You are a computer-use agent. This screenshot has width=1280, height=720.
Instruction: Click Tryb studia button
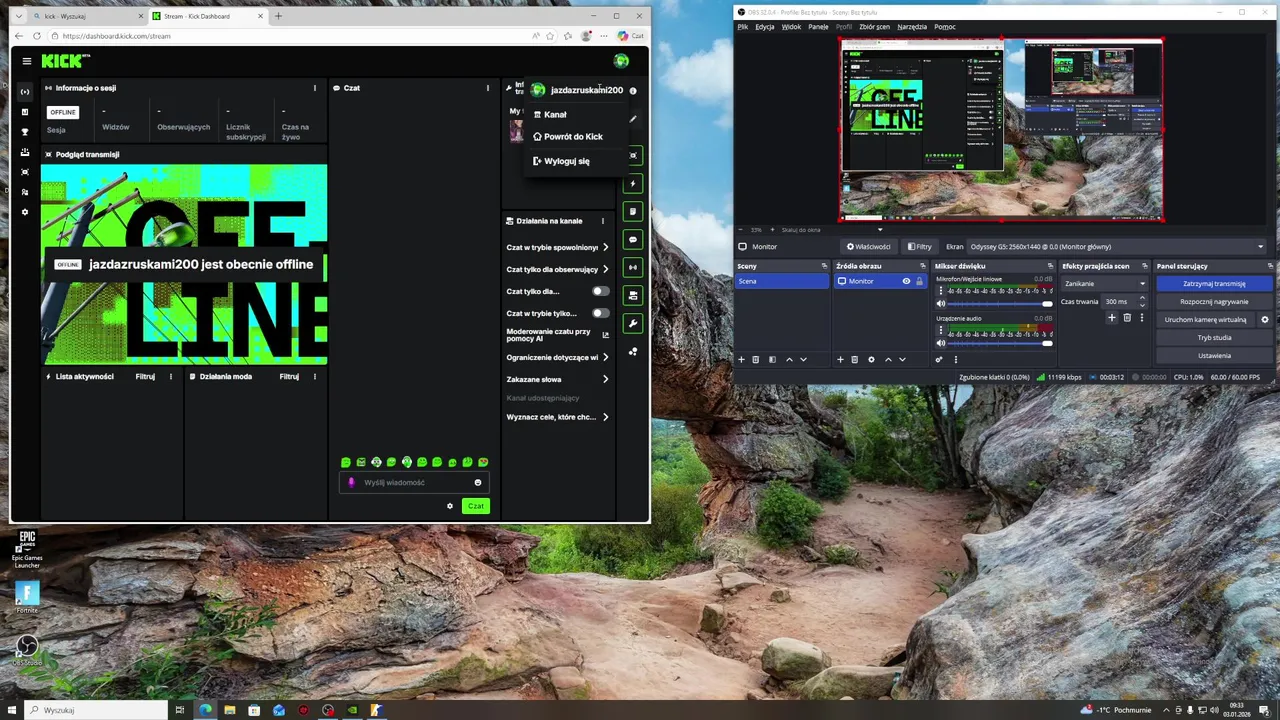coord(1214,338)
